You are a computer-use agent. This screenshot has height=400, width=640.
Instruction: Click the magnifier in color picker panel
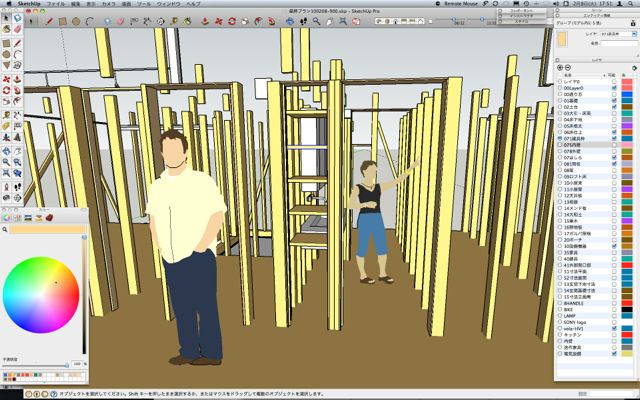click(5, 229)
